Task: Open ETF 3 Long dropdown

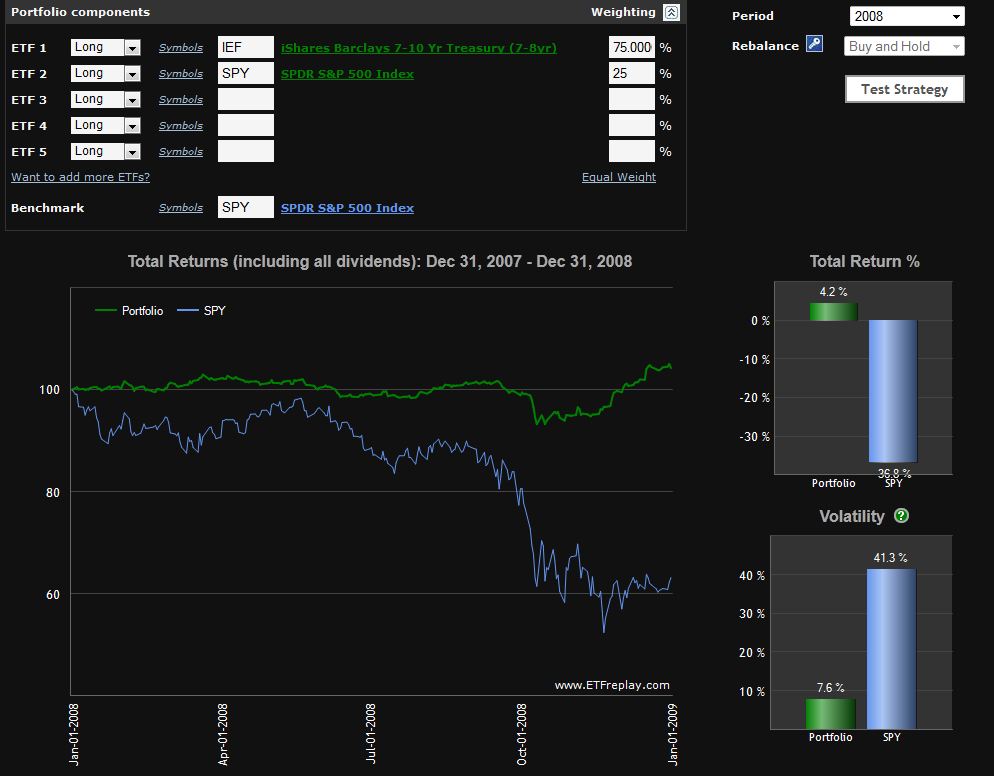Action: 105,99
